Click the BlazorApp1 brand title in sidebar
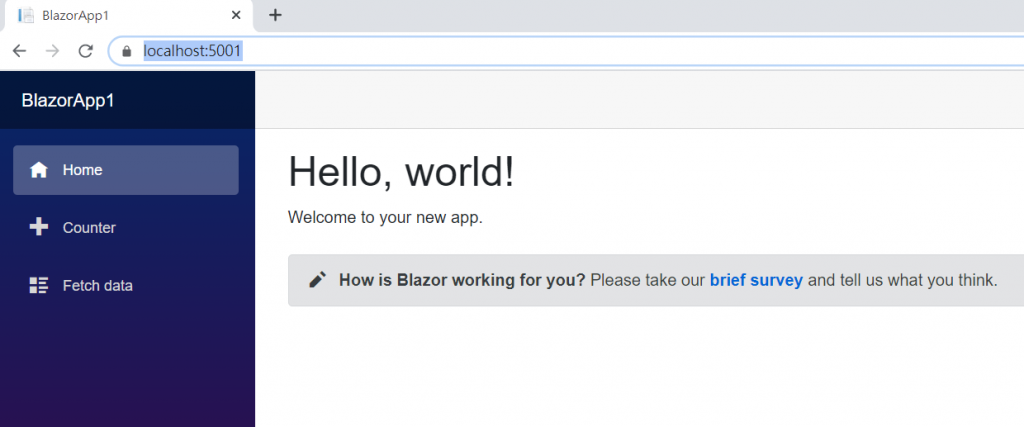The height and width of the screenshot is (427, 1024). [68, 101]
